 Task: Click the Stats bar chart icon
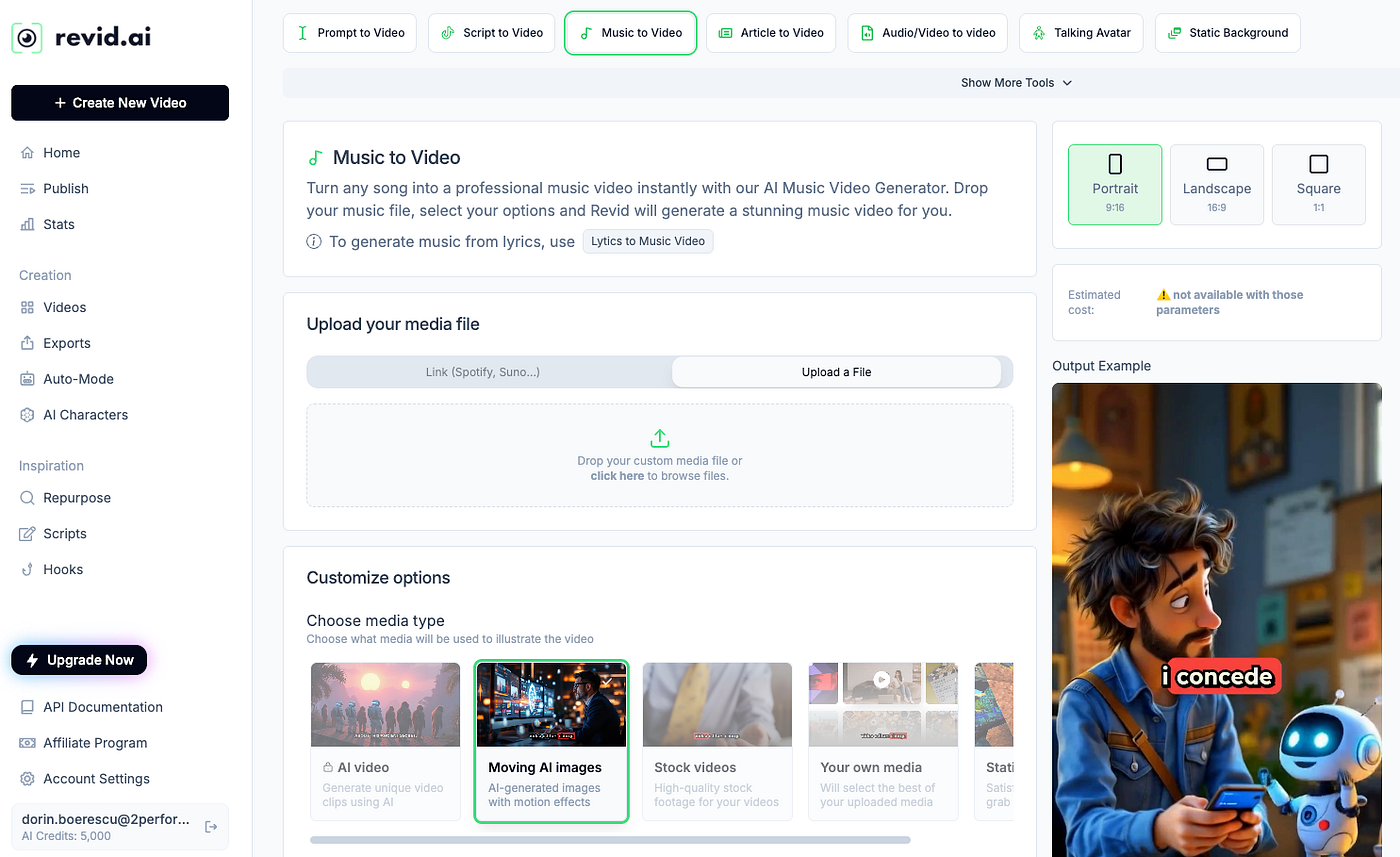pyautogui.click(x=27, y=225)
